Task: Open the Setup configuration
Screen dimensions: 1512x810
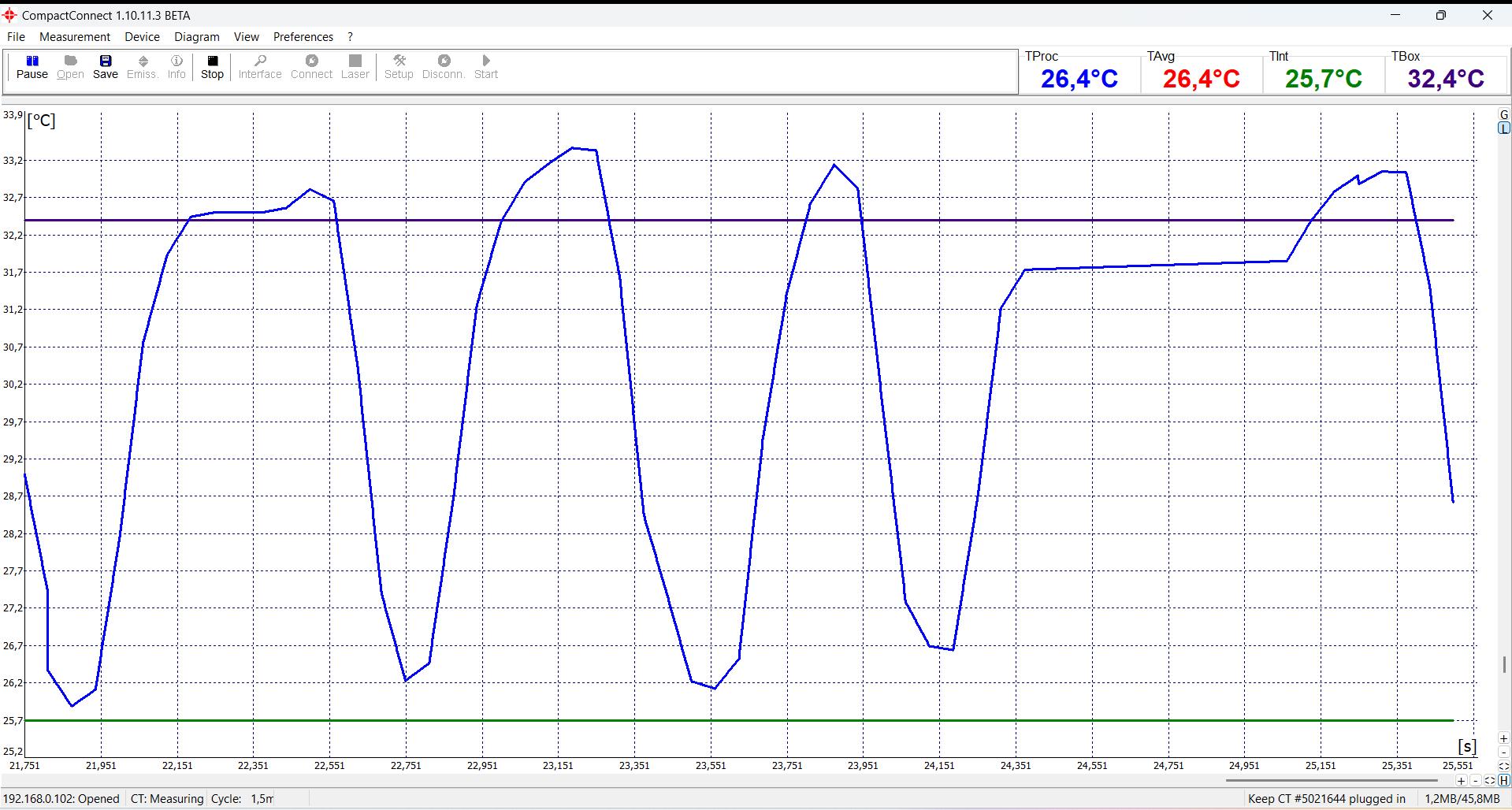Action: [399, 67]
